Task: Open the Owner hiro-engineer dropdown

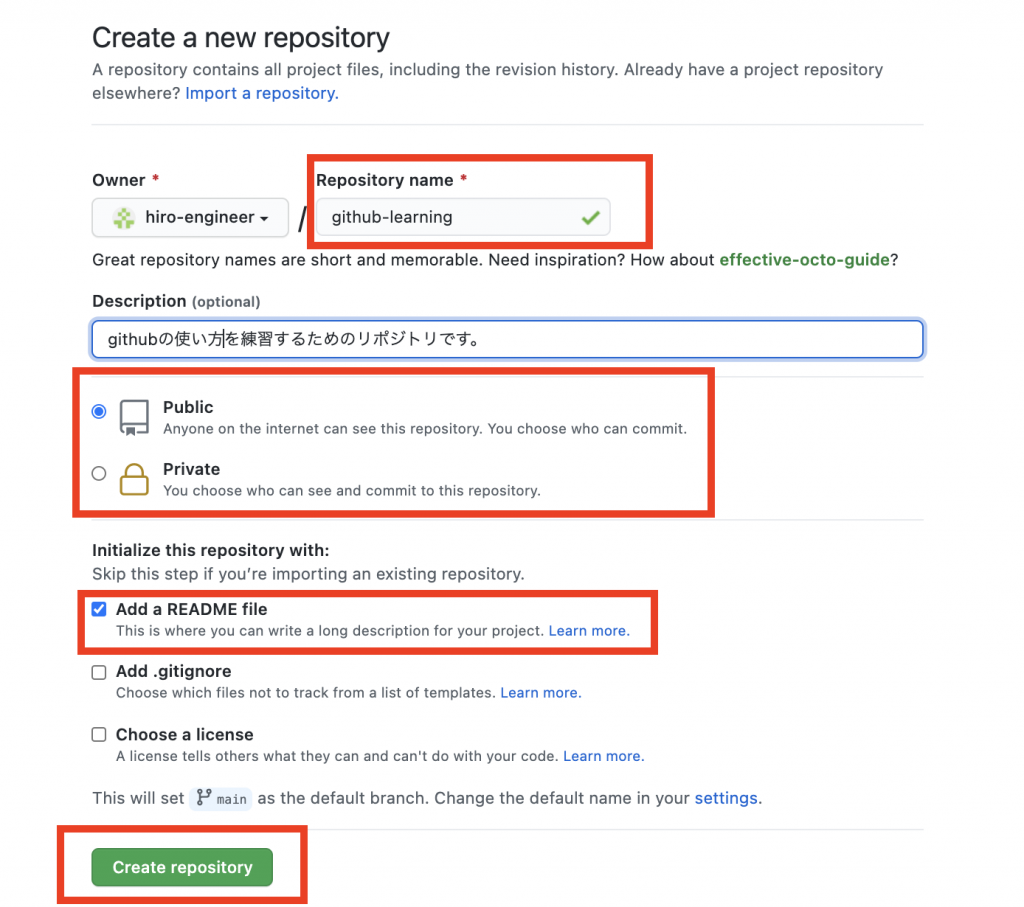Action: click(190, 217)
